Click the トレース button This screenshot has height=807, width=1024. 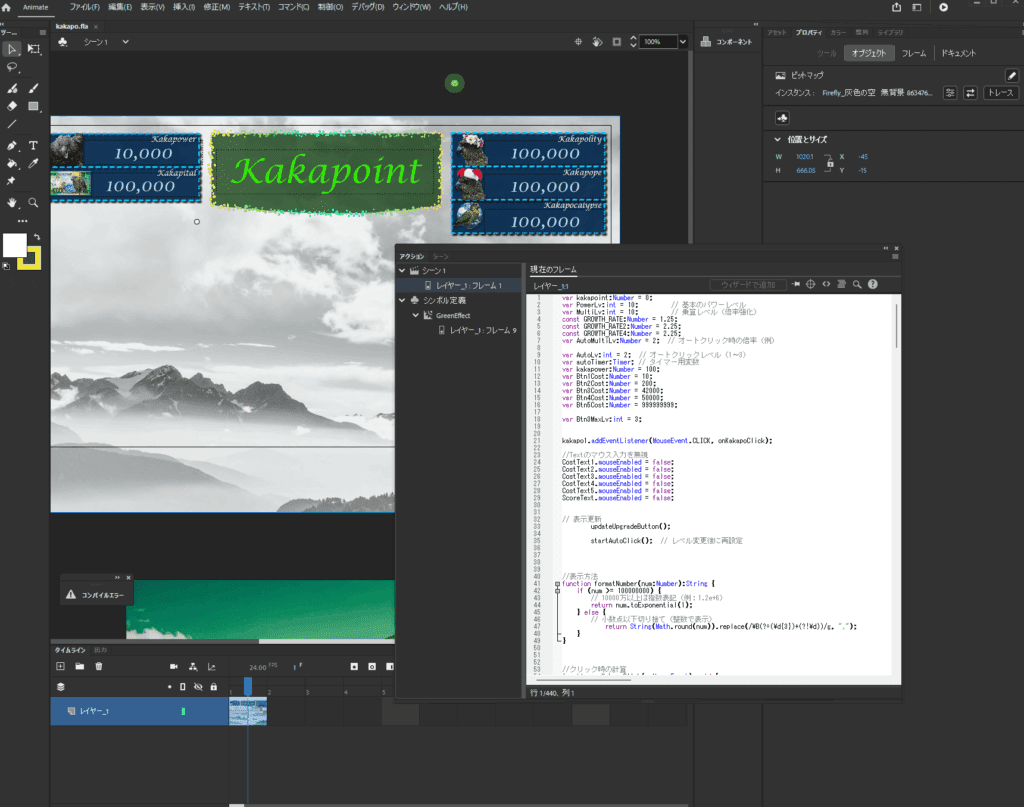tap(1000, 92)
